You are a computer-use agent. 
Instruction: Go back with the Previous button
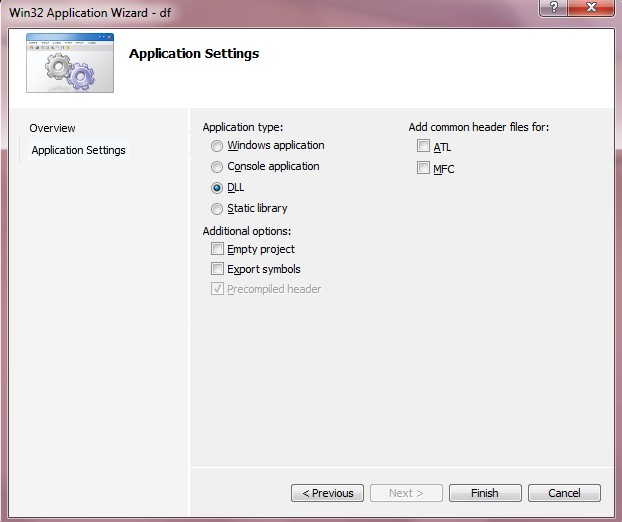(327, 493)
